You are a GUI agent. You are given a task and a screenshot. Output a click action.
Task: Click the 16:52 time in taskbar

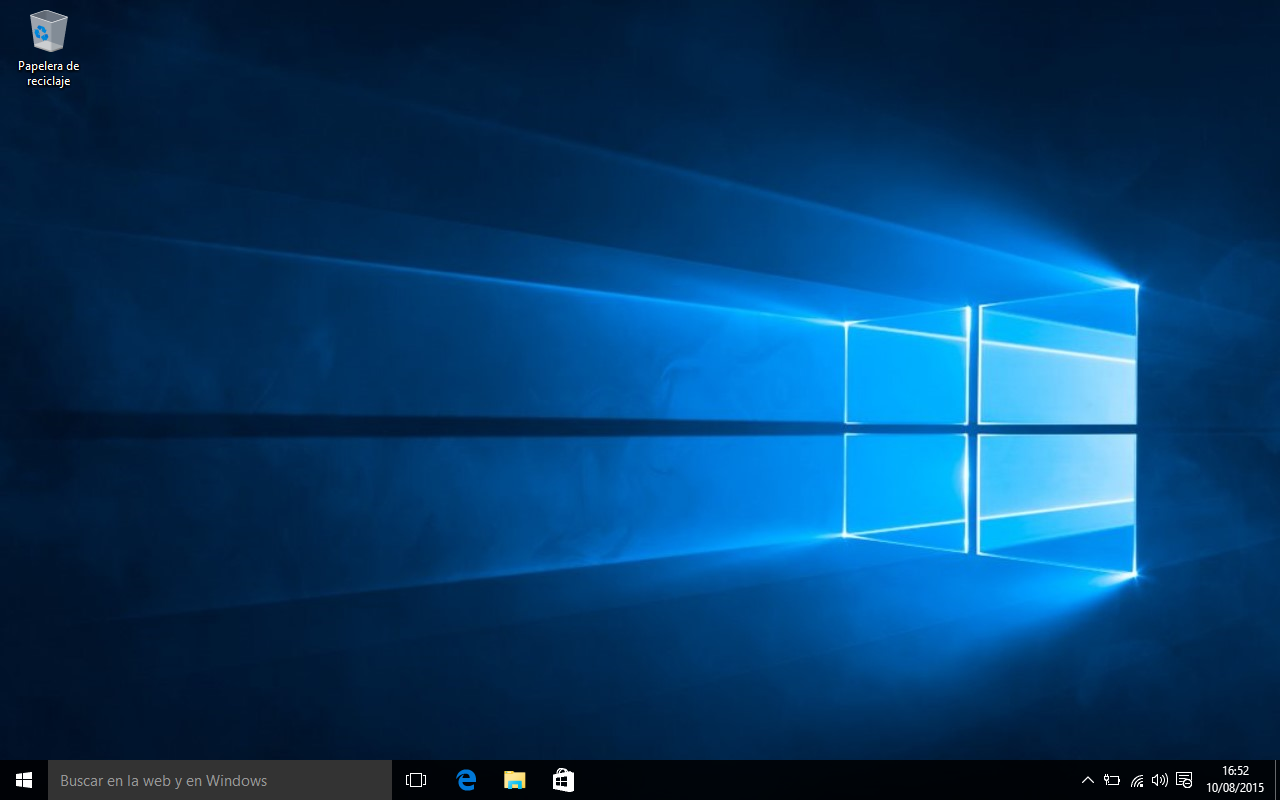coord(1235,771)
